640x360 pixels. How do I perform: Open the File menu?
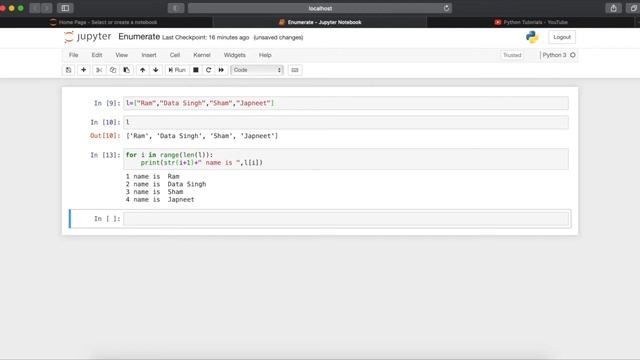[73, 55]
